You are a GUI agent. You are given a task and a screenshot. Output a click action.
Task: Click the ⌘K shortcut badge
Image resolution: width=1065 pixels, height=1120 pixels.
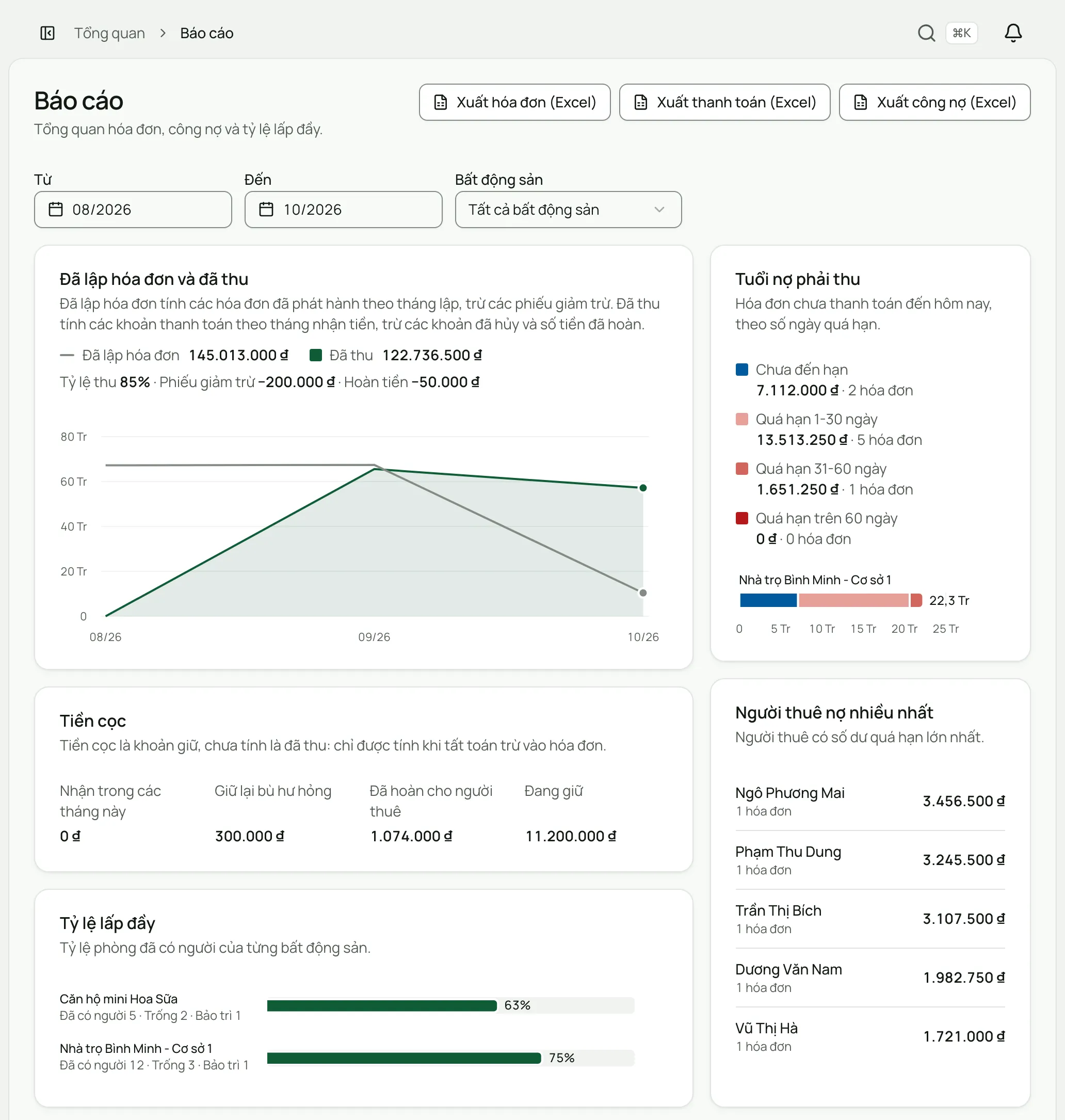[962, 33]
